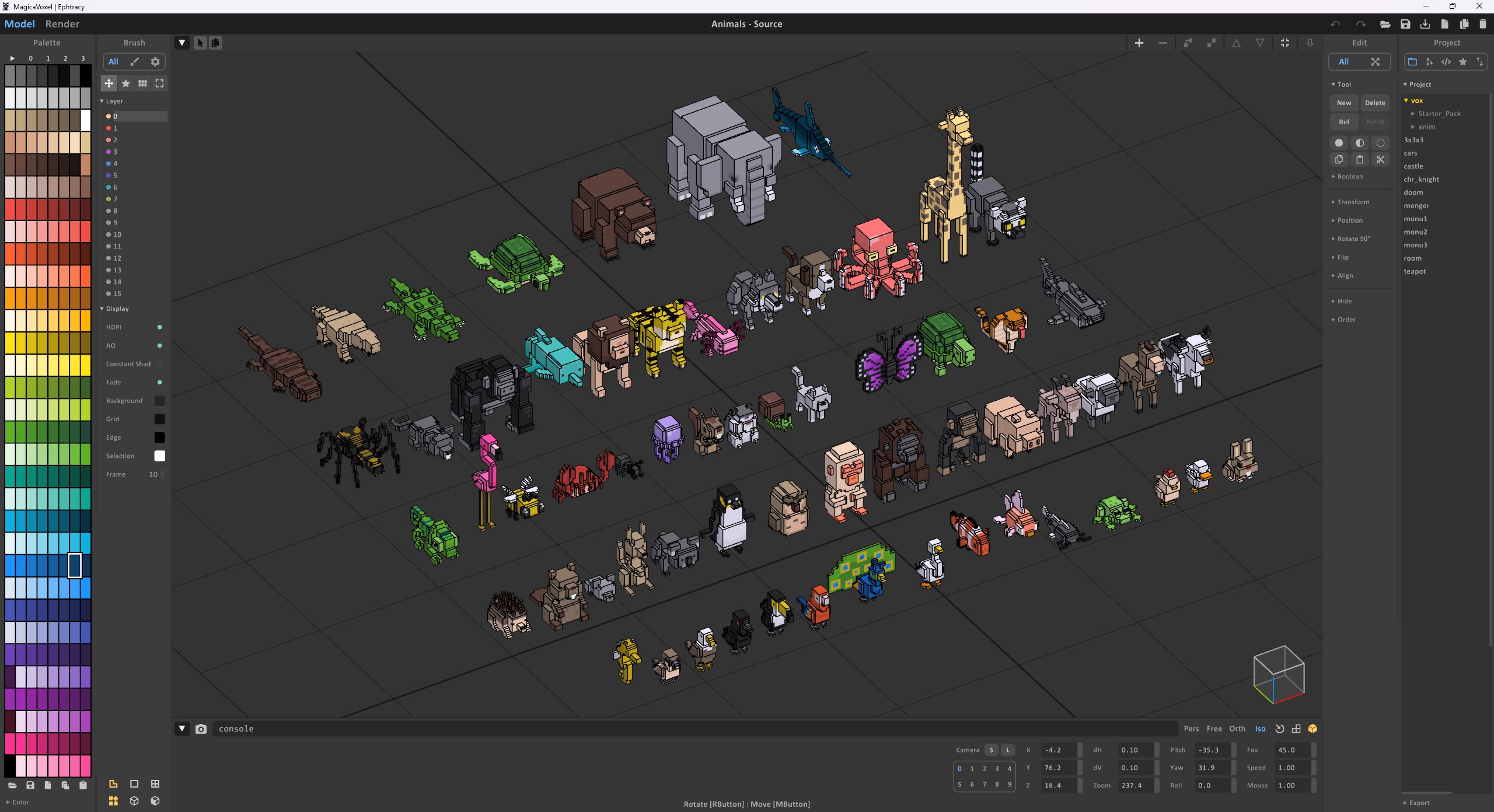Click the camera screenshot icon beside console

(x=201, y=729)
